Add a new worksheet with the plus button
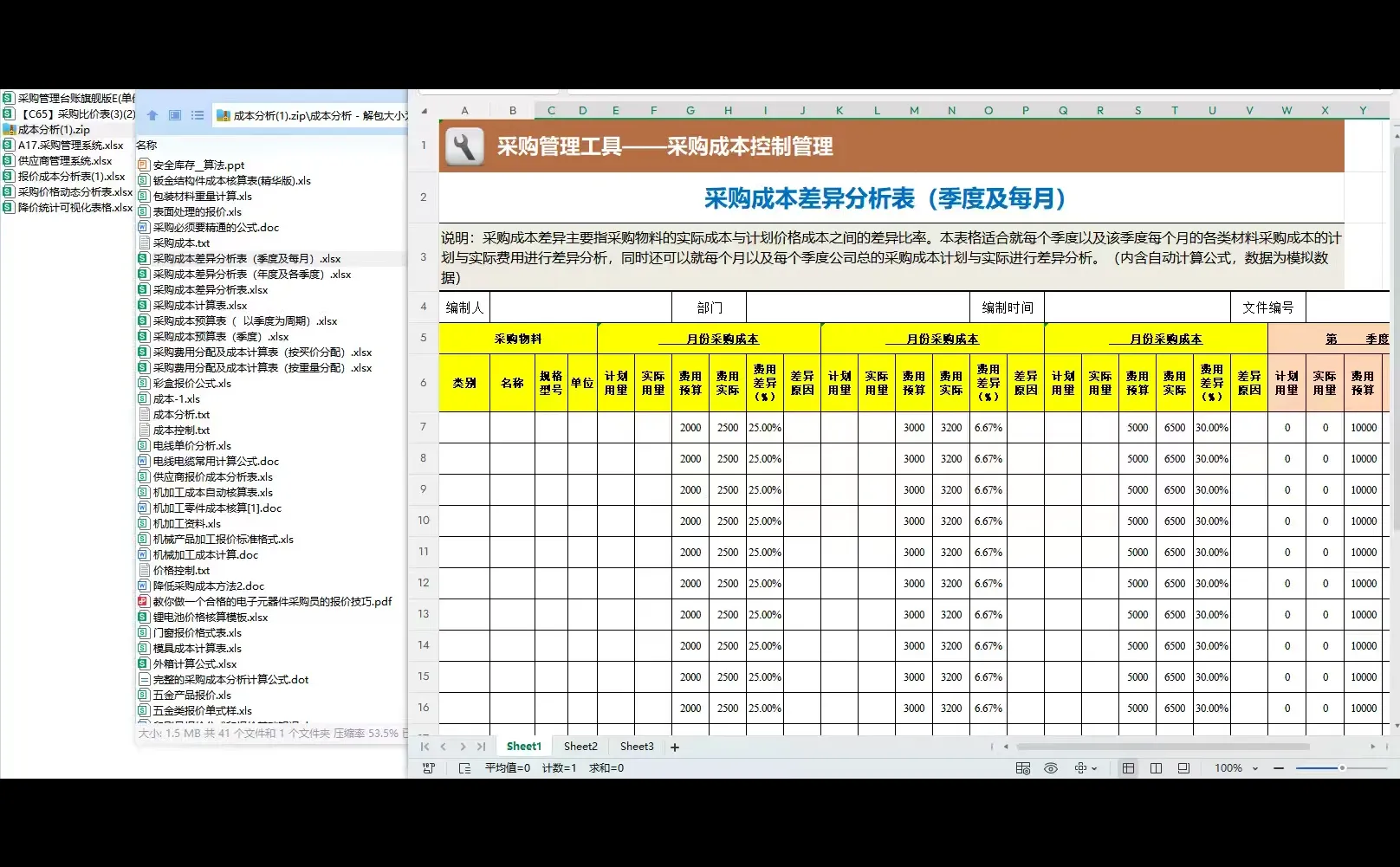The image size is (1400, 867). [x=674, y=746]
